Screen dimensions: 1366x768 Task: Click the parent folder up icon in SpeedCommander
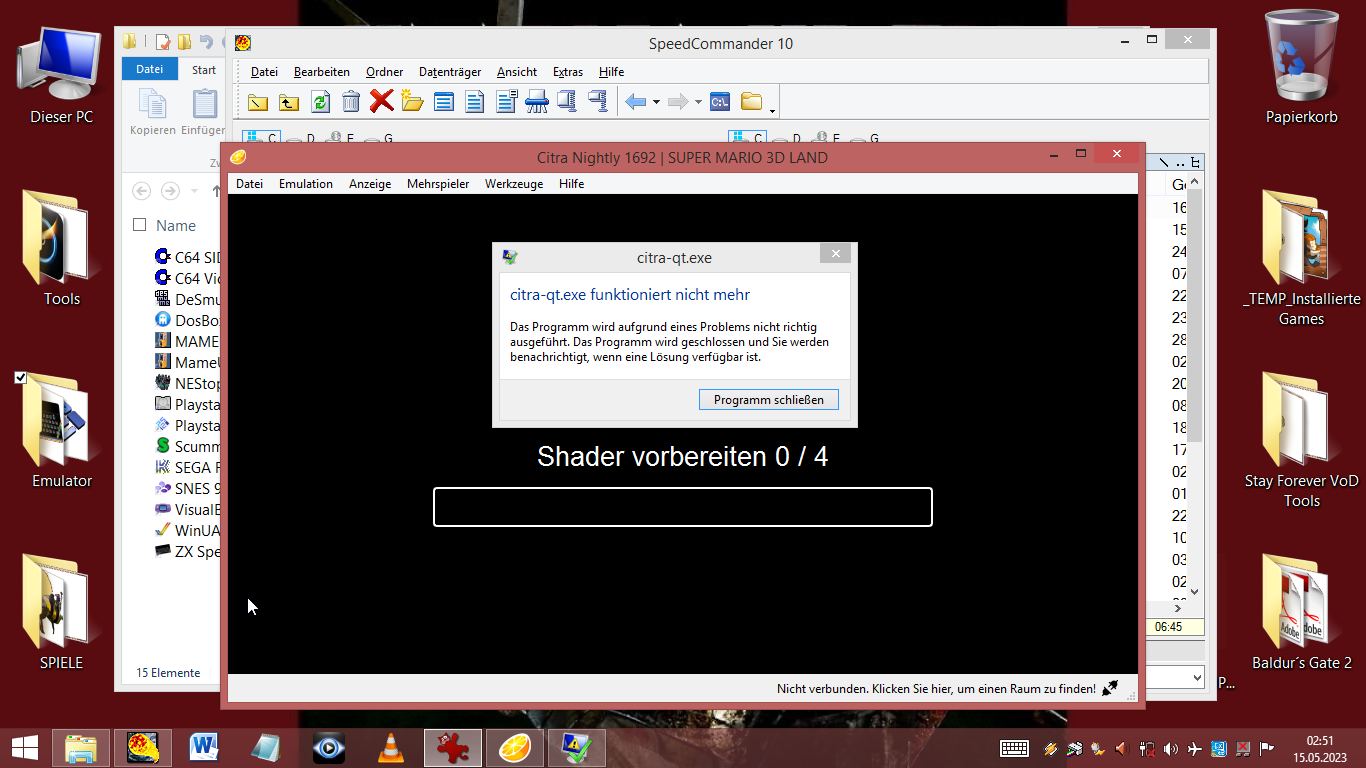pos(288,101)
